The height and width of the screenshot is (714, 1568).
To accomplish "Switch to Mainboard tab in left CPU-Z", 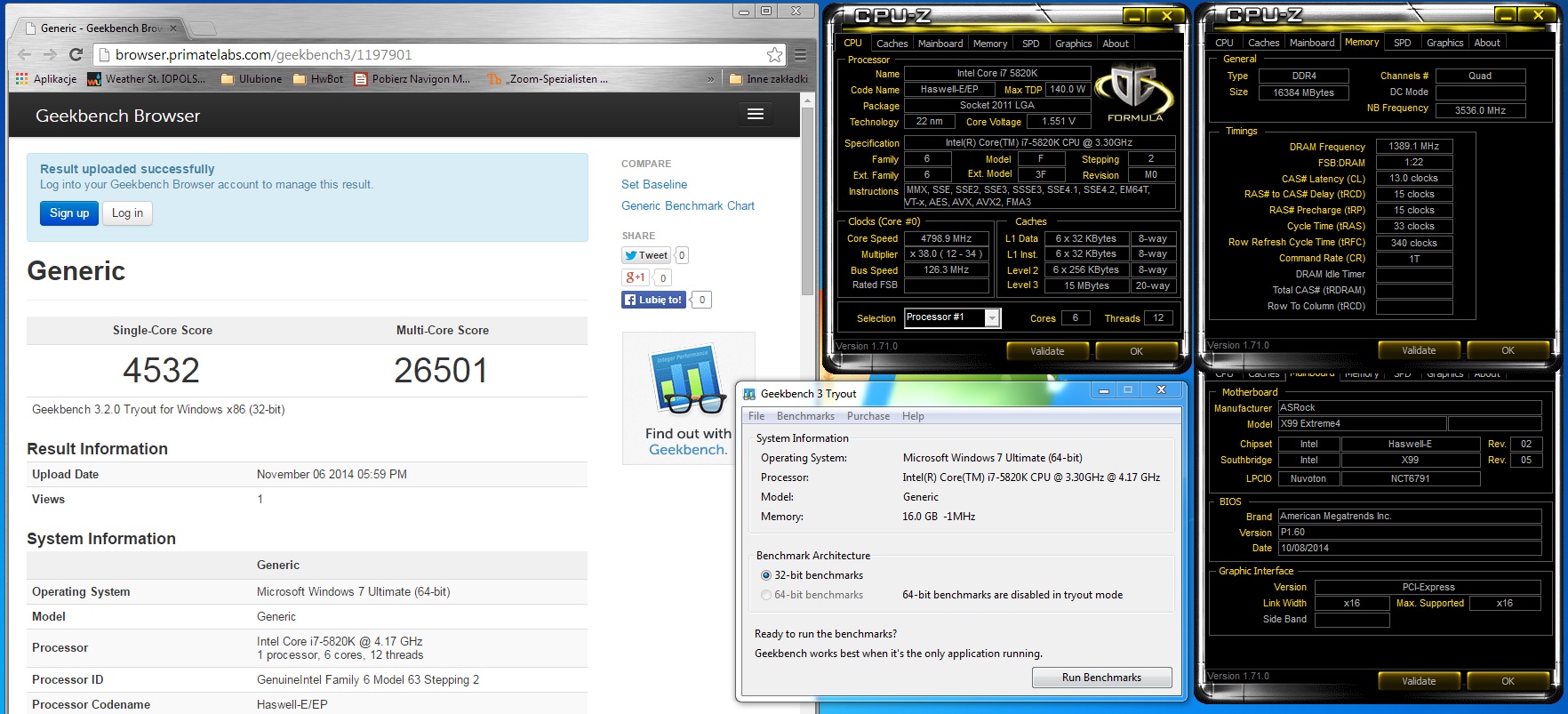I will click(x=940, y=44).
